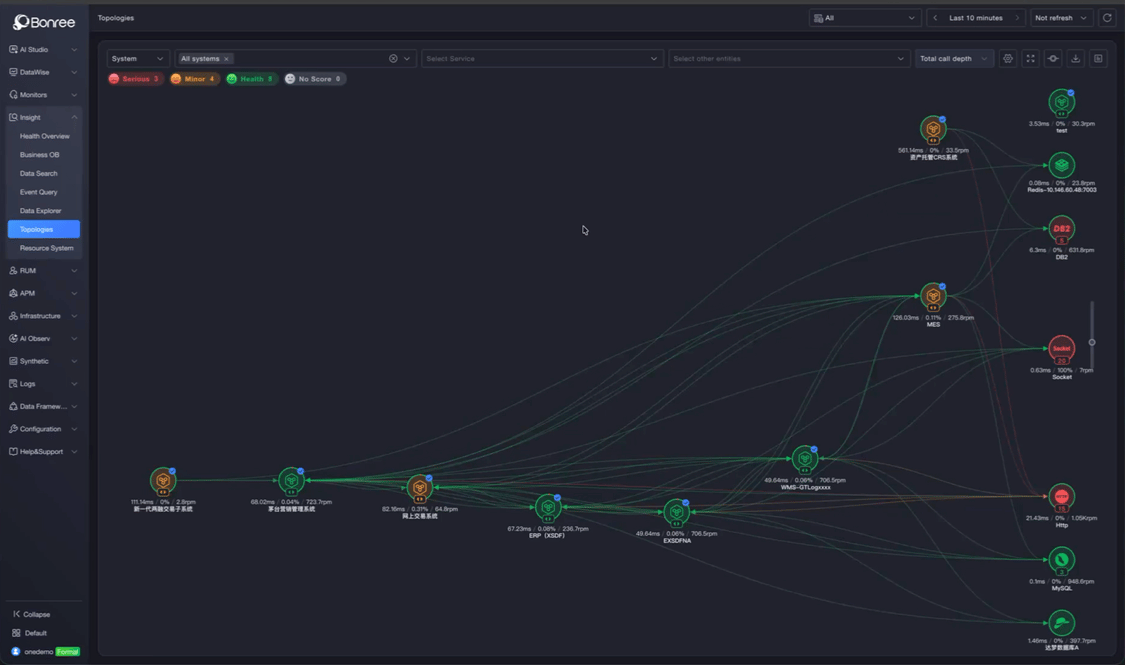Open the Select Service dropdown
The width and height of the screenshot is (1125, 665).
tap(542, 59)
